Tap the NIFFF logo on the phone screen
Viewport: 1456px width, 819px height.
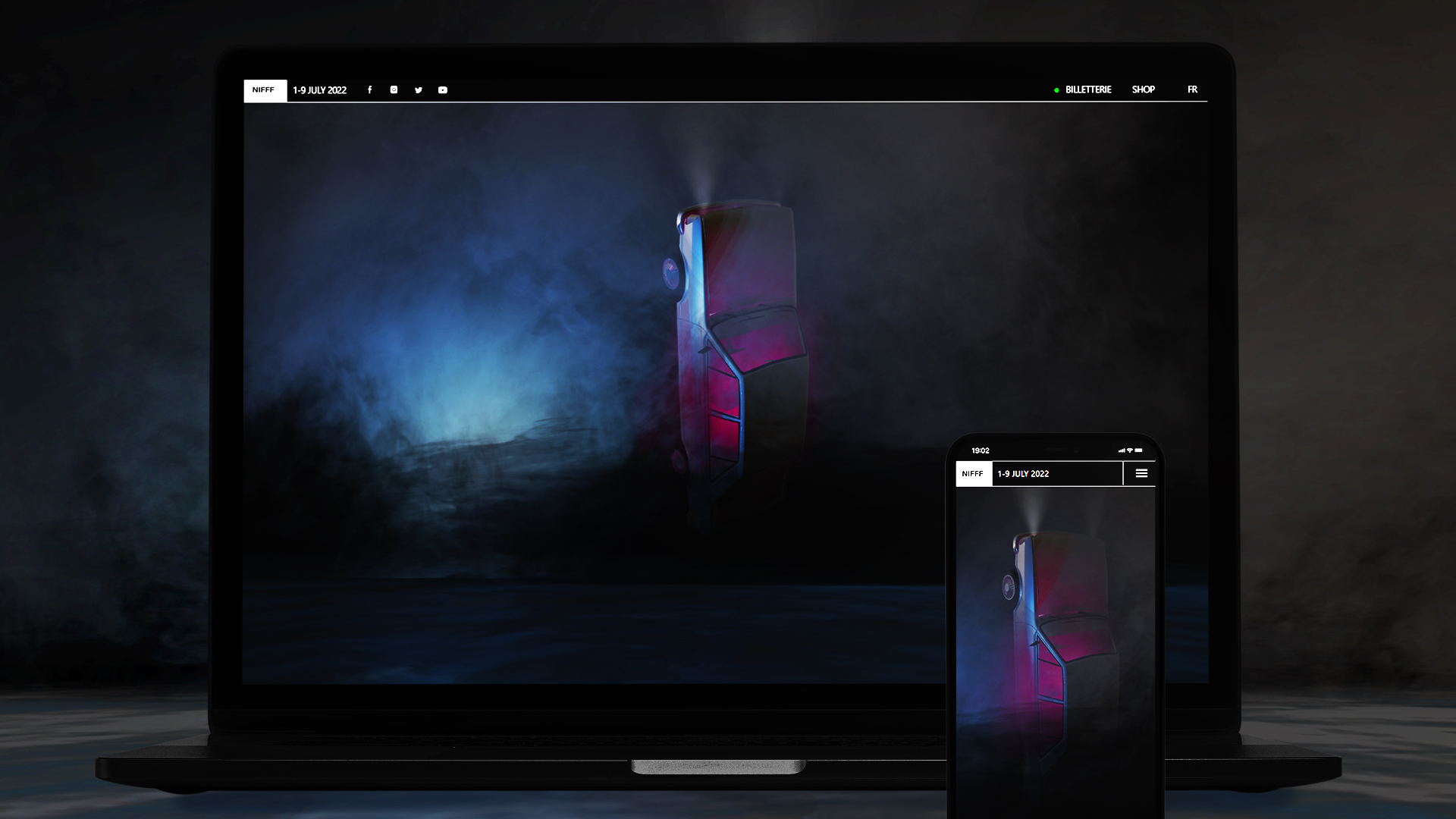pyautogui.click(x=973, y=473)
